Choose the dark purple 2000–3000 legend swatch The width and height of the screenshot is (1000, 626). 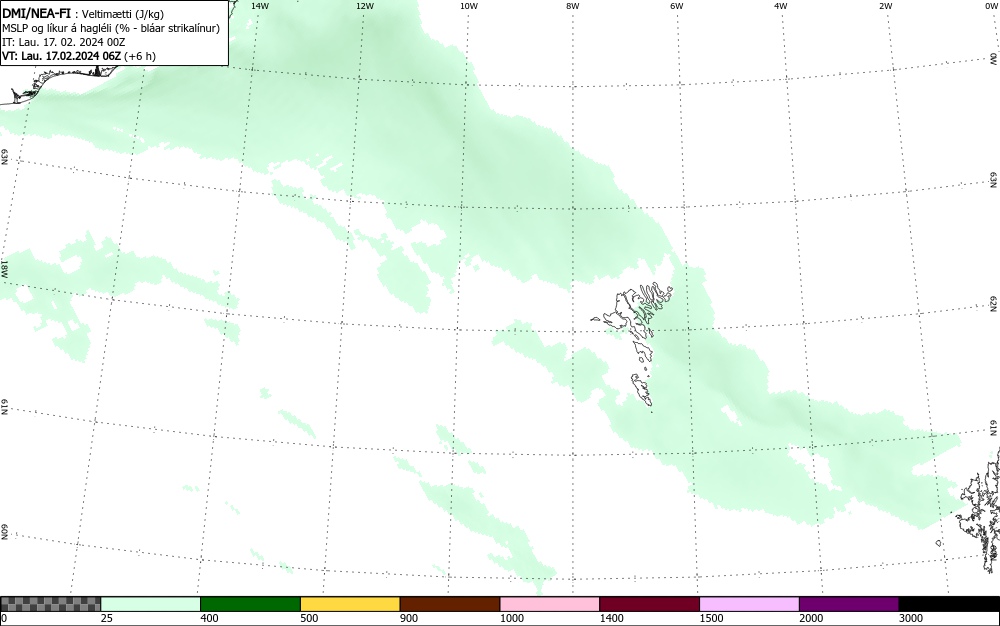click(849, 604)
